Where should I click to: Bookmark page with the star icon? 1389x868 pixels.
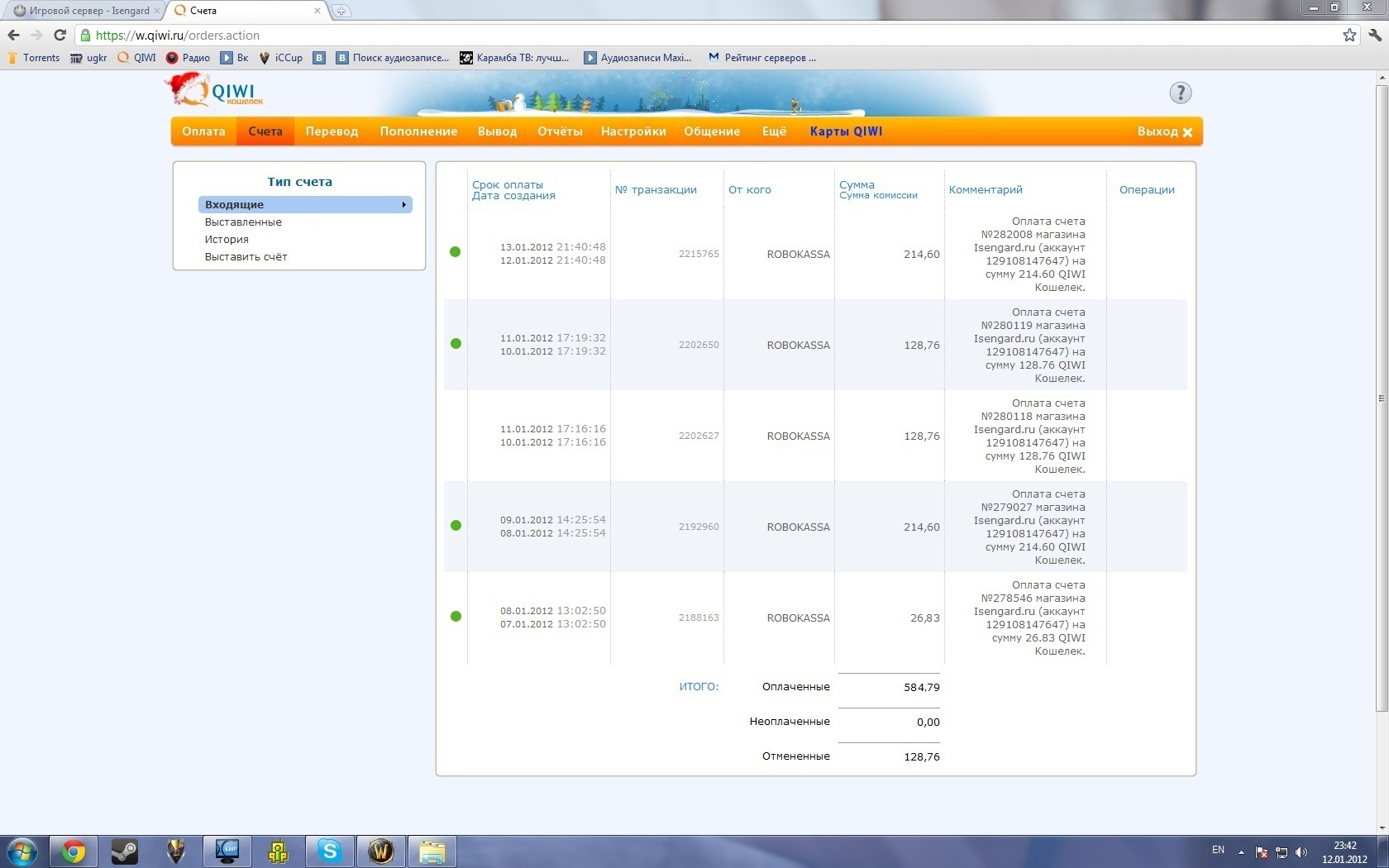[1349, 35]
